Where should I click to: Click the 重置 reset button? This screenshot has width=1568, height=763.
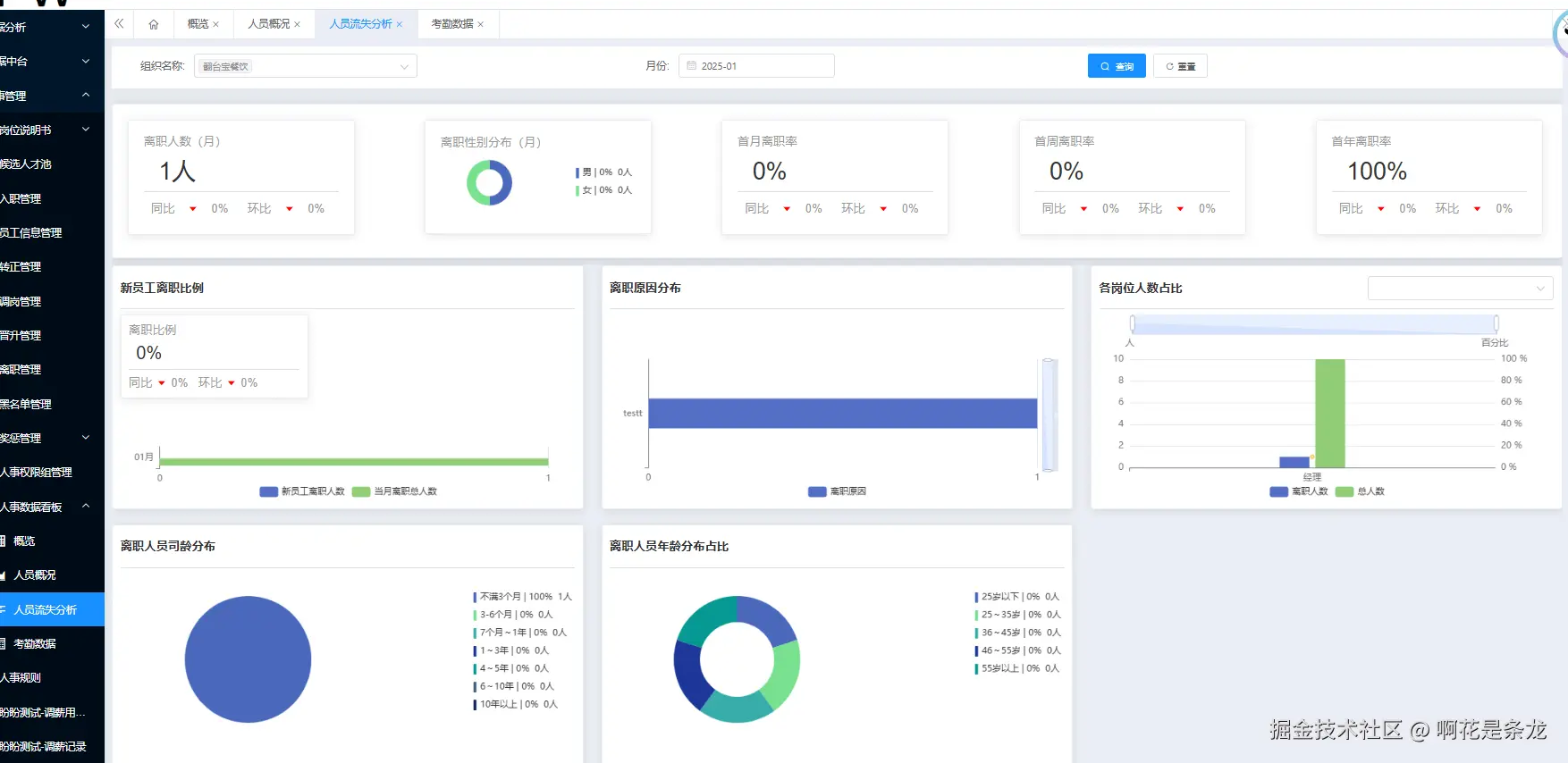(1180, 66)
